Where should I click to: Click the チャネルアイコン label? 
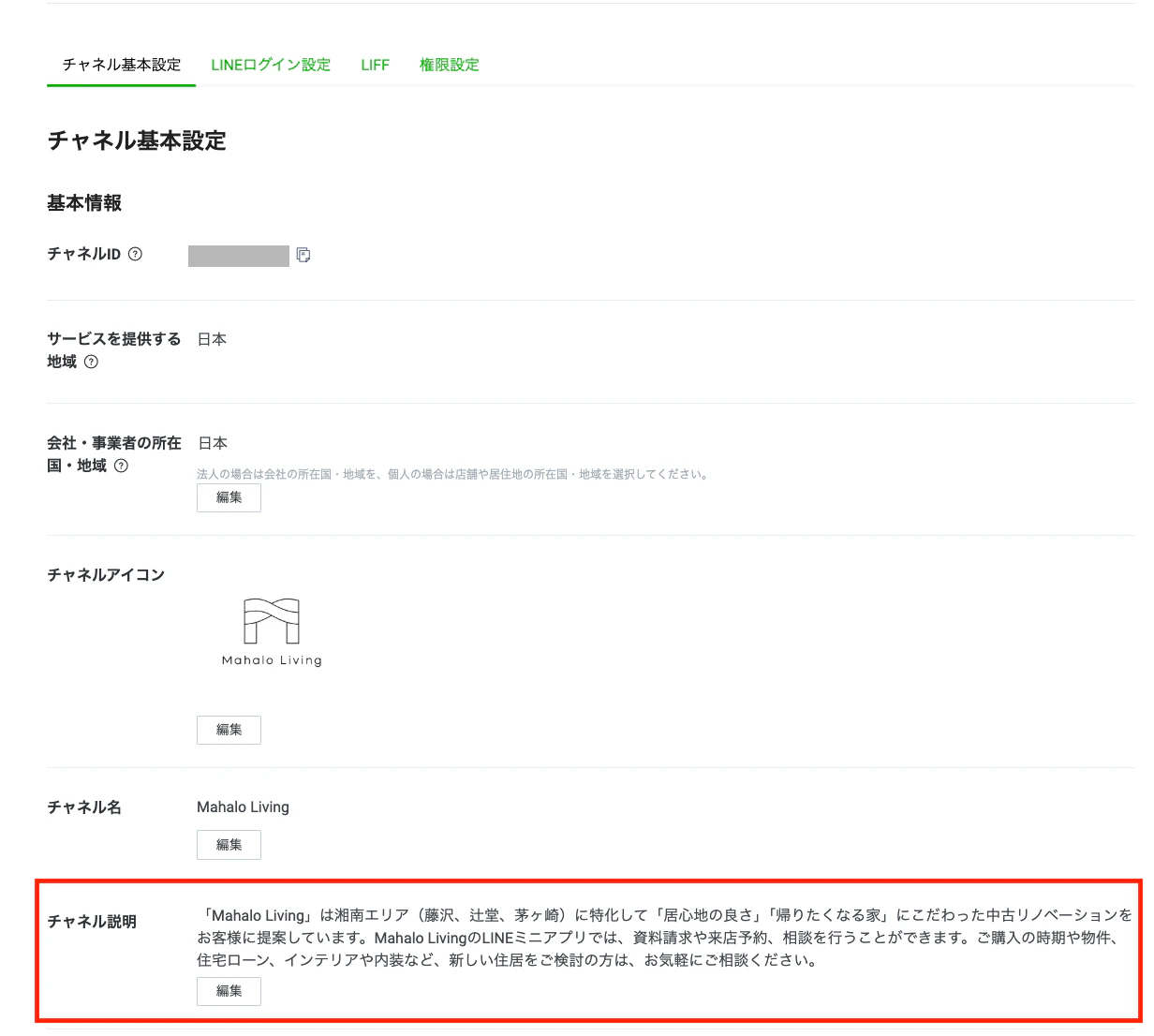[x=106, y=575]
